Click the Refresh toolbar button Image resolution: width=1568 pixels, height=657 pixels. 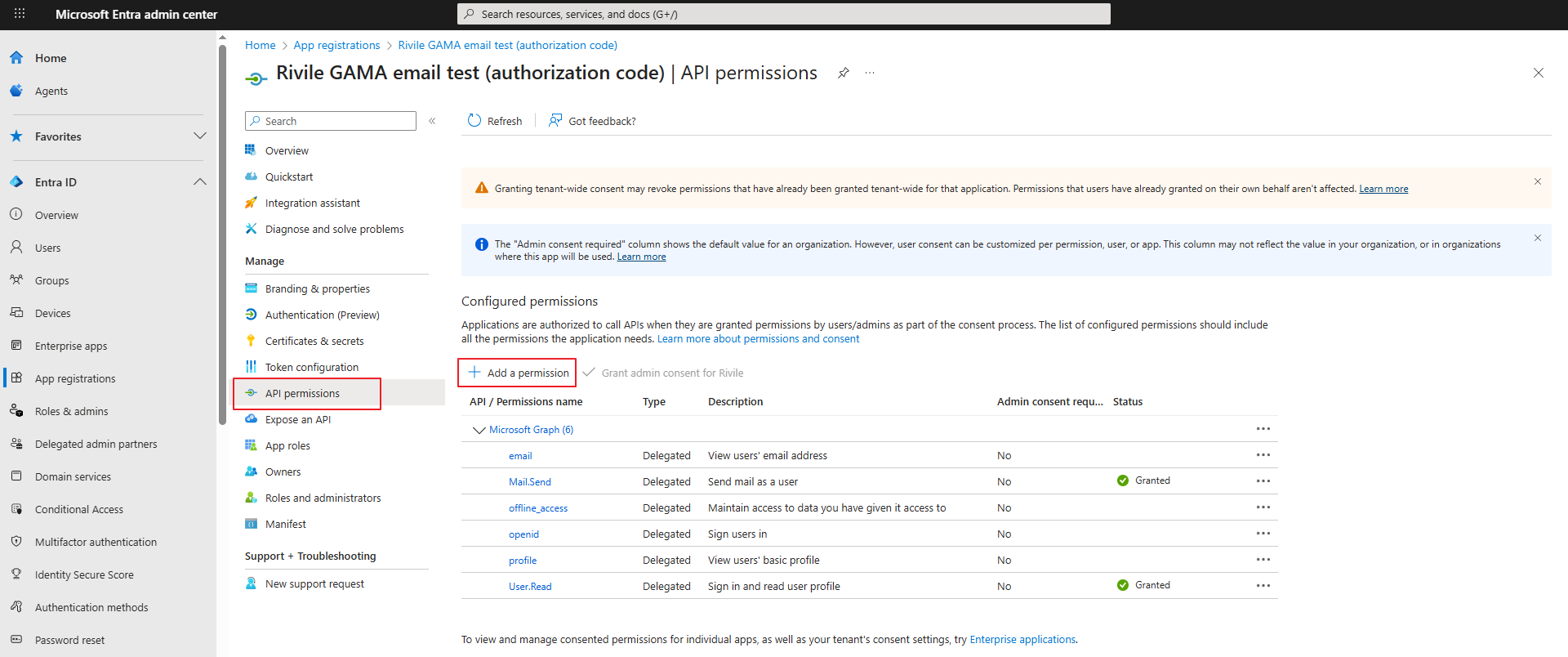[x=495, y=121]
